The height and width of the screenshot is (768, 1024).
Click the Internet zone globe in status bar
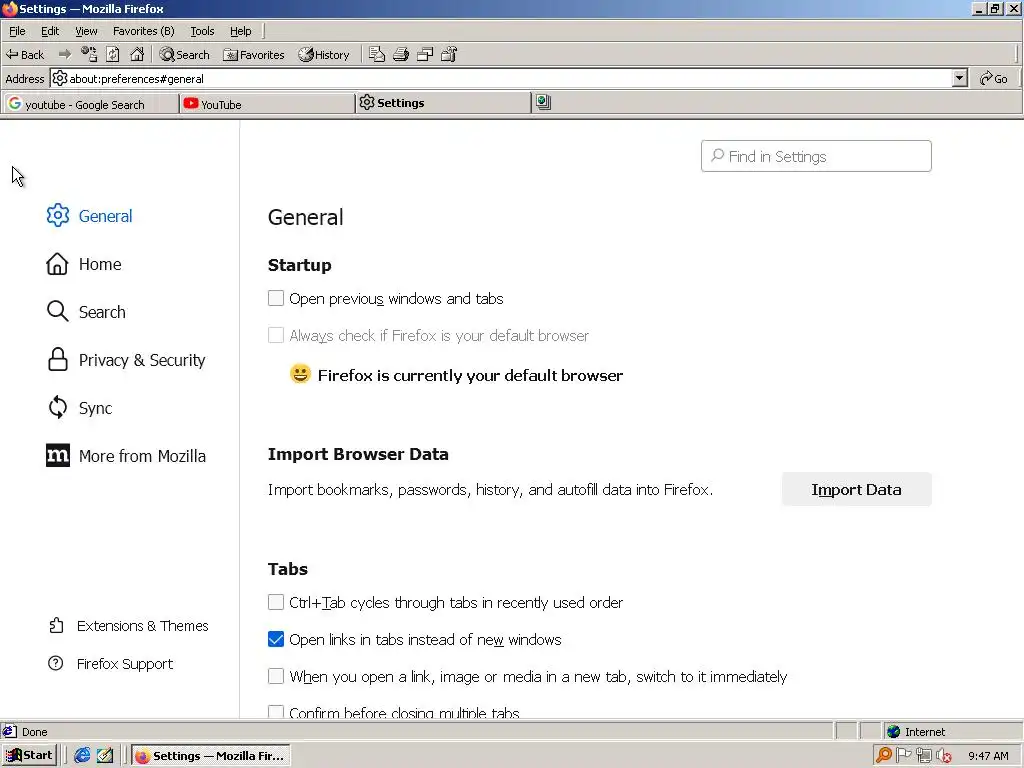[893, 731]
